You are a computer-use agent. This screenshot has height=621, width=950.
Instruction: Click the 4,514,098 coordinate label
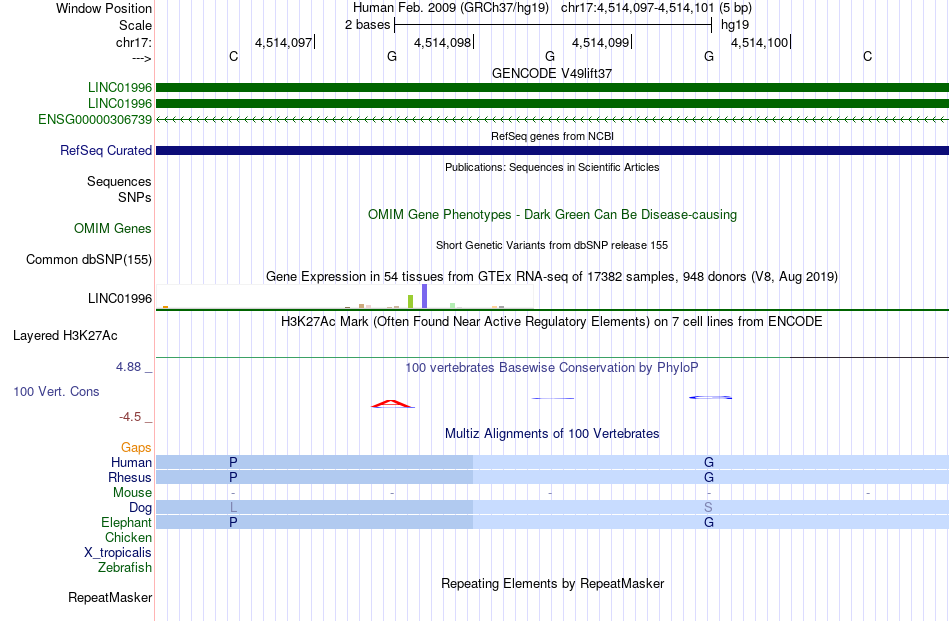pyautogui.click(x=442, y=42)
